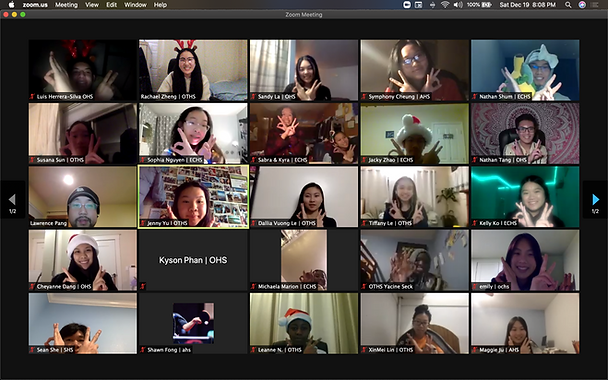Select Maggie Ju's video tile
This screenshot has height=380, width=608.
point(525,323)
